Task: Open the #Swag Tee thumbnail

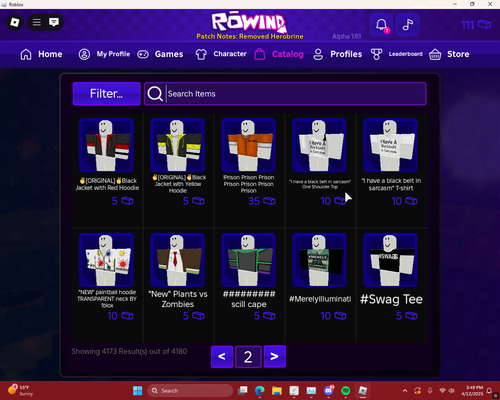Action: (x=390, y=260)
